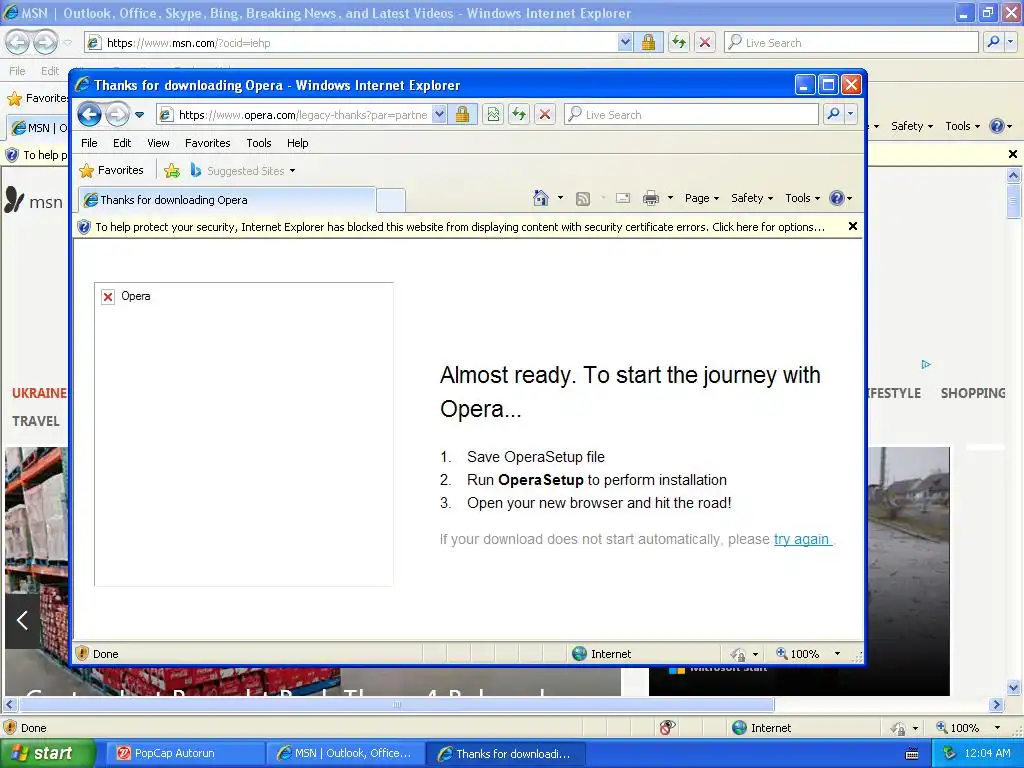Click SHOPPING category on MSN page
Image resolution: width=1024 pixels, height=768 pixels.
click(x=972, y=393)
